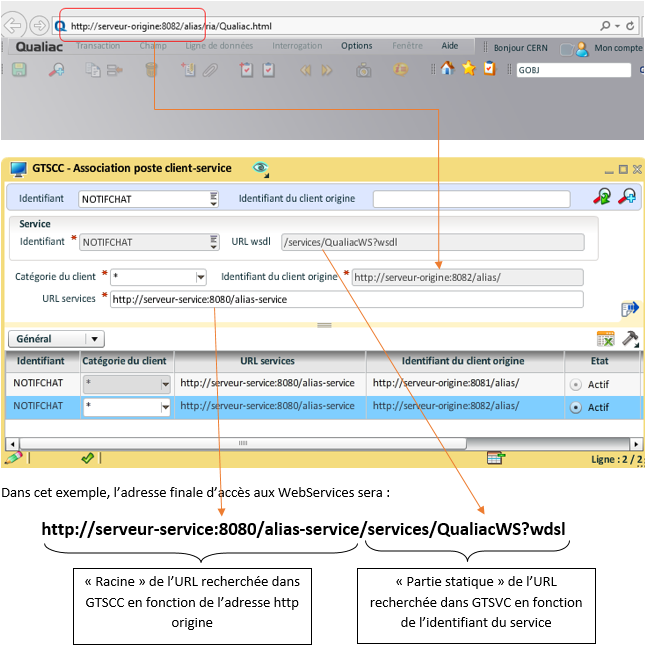The image size is (645, 648).
Task: Click the green check icon in status bar
Action: click(x=88, y=457)
